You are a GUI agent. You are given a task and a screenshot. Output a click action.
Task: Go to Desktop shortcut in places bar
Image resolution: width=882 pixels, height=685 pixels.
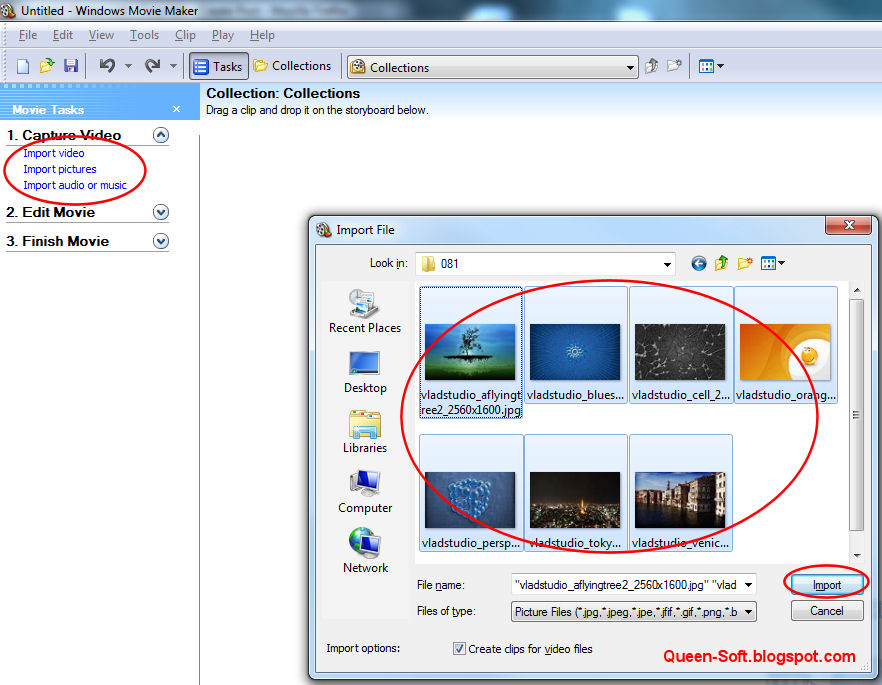[x=365, y=372]
